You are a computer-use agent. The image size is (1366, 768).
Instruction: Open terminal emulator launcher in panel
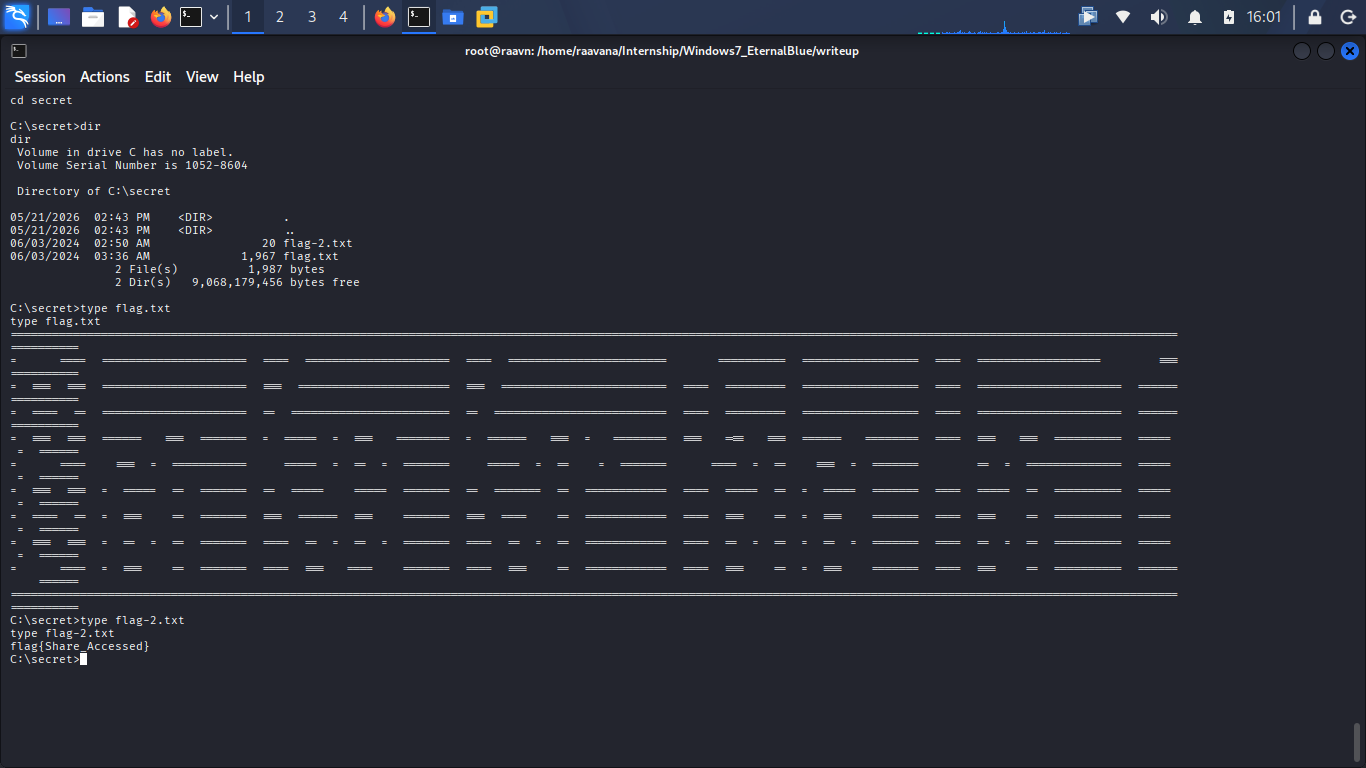click(191, 17)
